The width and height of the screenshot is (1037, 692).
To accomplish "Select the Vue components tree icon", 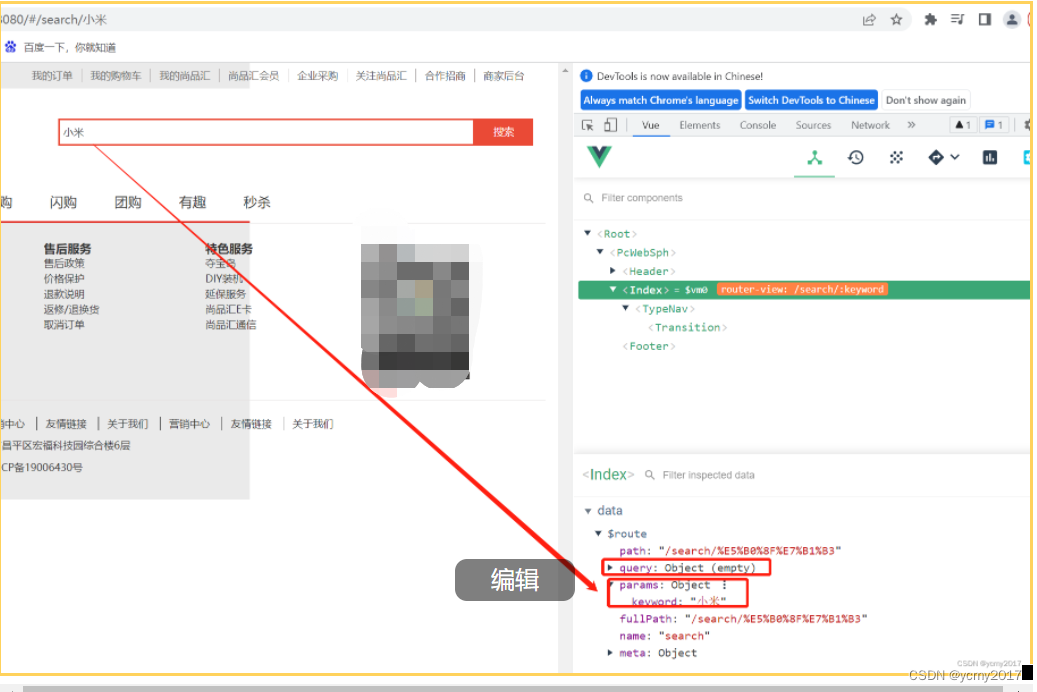I will (x=815, y=157).
